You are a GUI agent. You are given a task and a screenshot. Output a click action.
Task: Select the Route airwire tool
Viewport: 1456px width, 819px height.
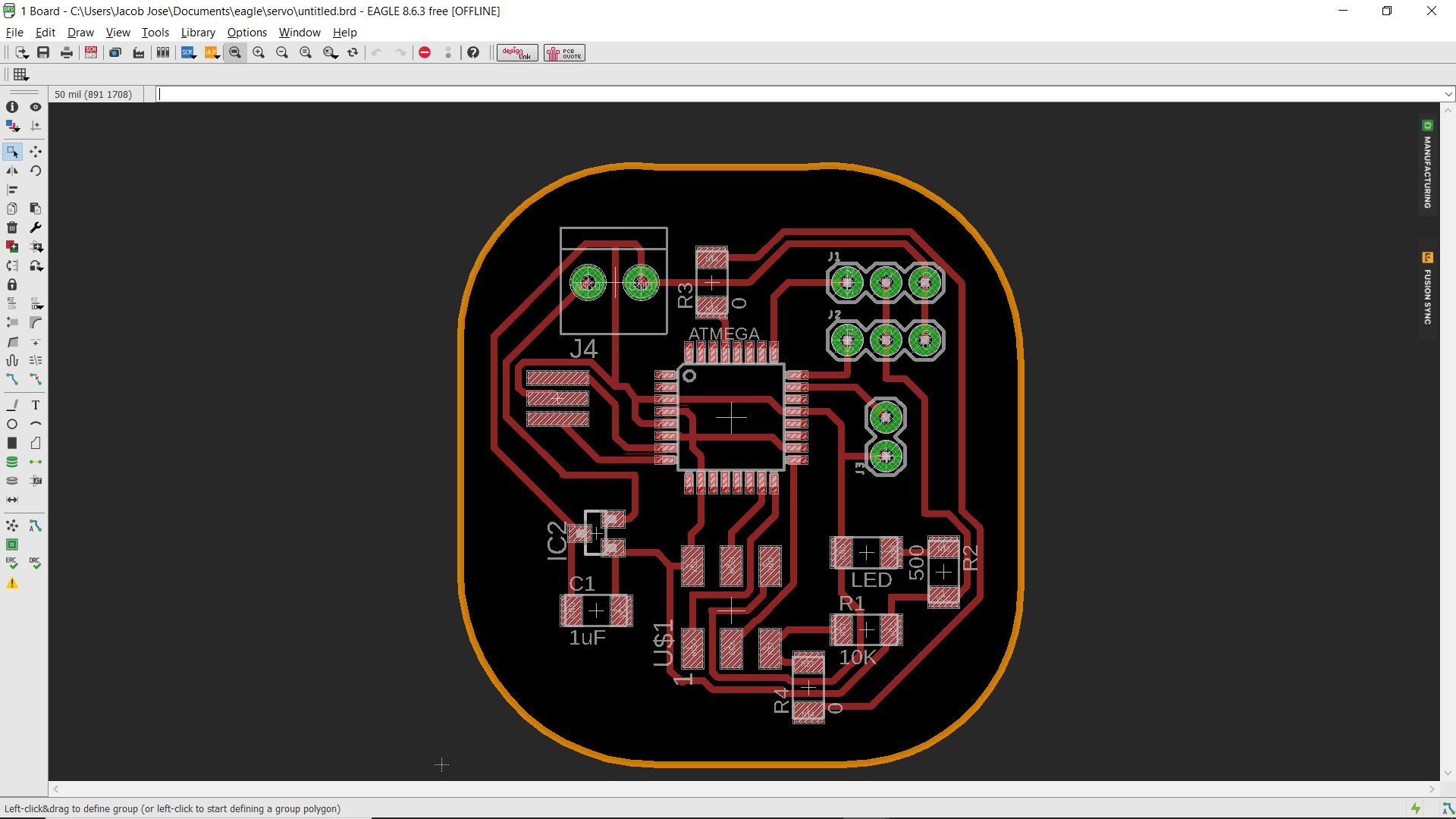(x=12, y=379)
